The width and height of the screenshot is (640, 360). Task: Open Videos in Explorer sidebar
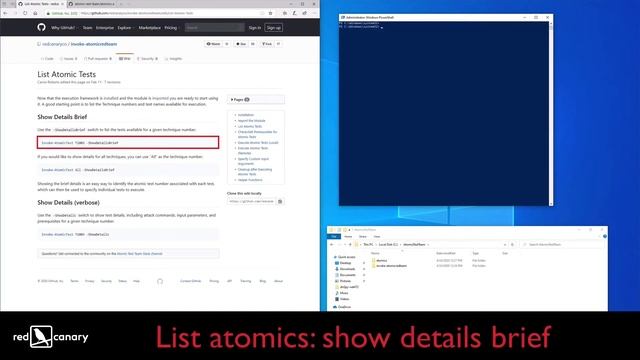point(342,299)
